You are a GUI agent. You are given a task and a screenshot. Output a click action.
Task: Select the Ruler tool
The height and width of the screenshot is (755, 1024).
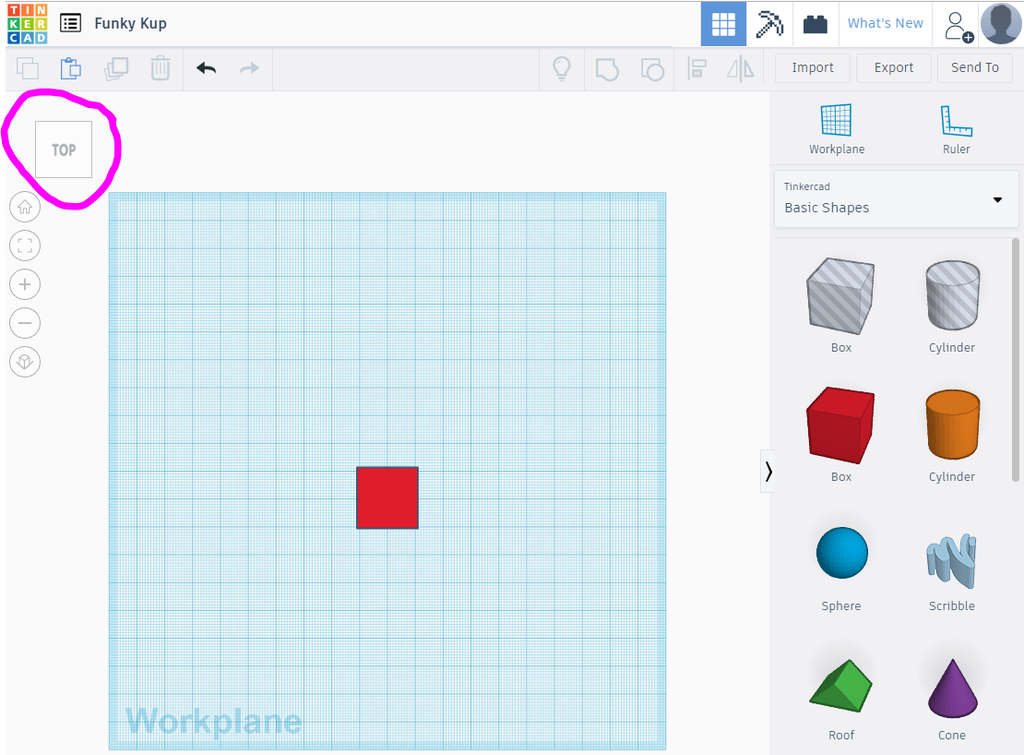956,129
